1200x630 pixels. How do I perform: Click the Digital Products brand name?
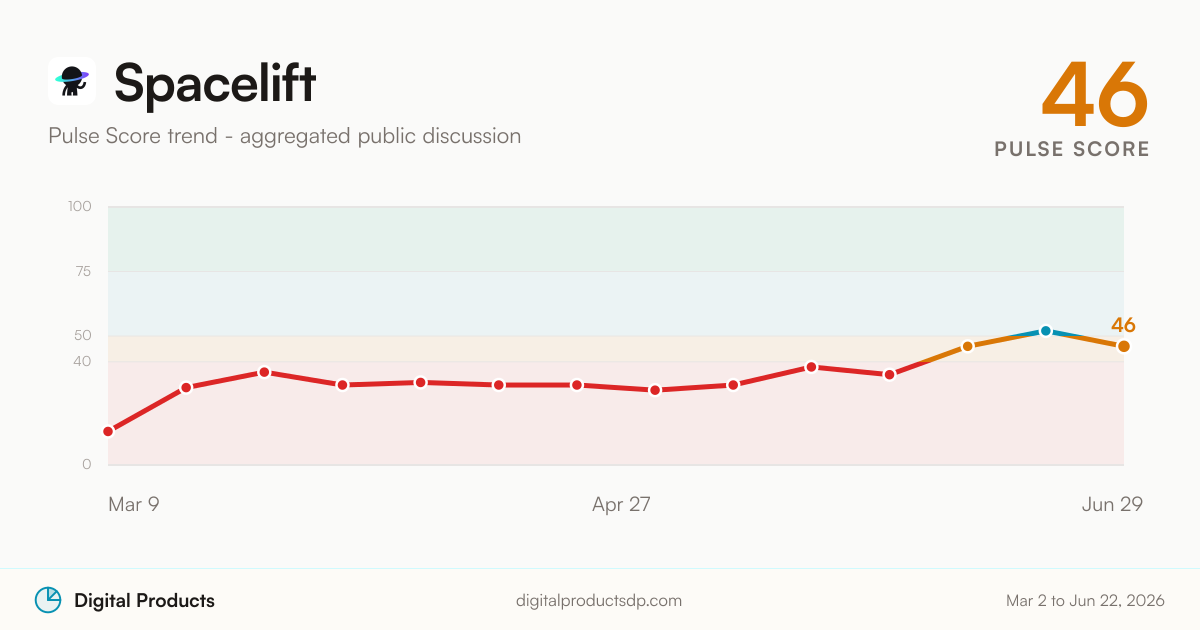(x=144, y=601)
